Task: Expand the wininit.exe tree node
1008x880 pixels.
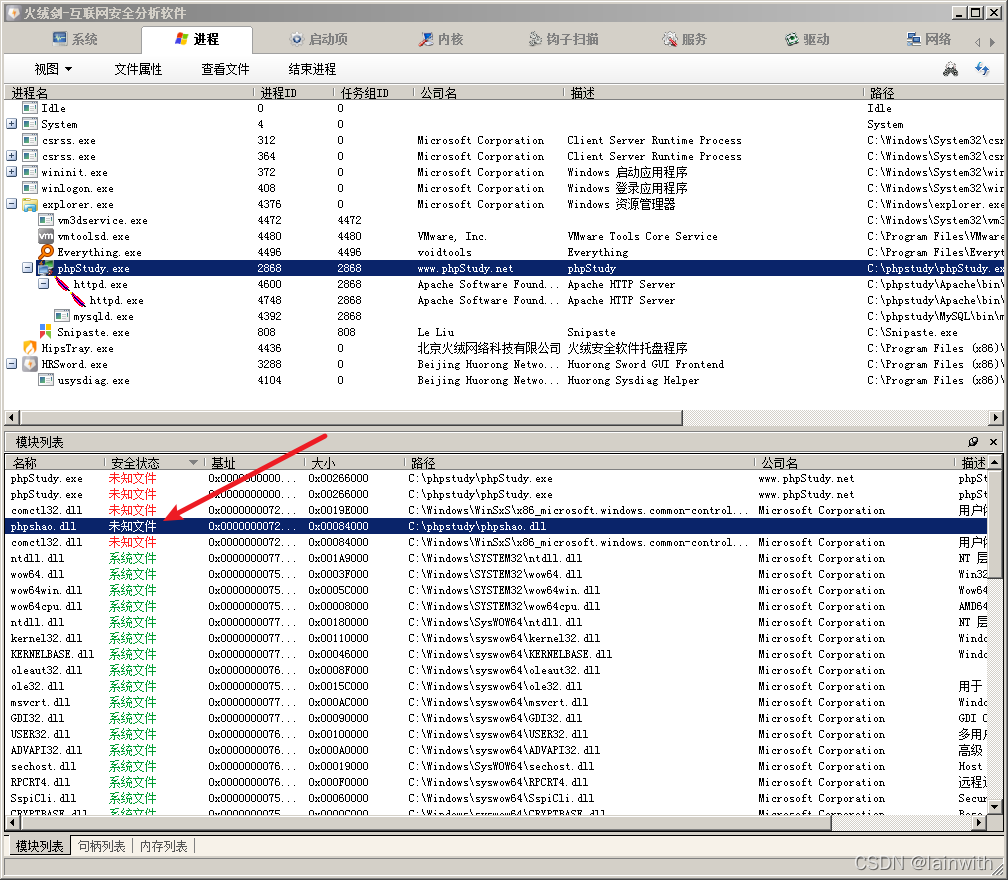Action: (x=12, y=172)
